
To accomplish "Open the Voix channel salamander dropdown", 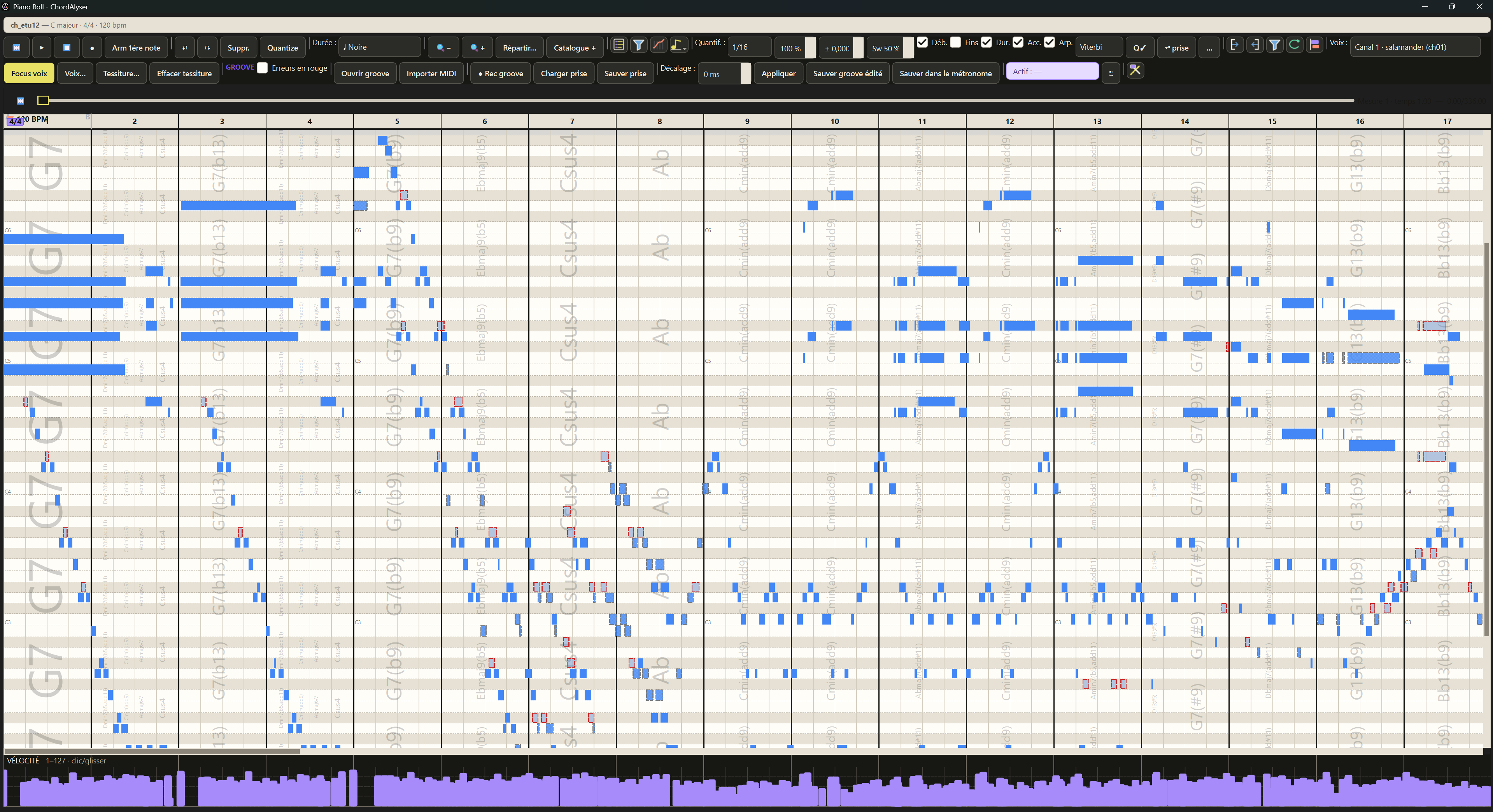I will (x=1415, y=47).
